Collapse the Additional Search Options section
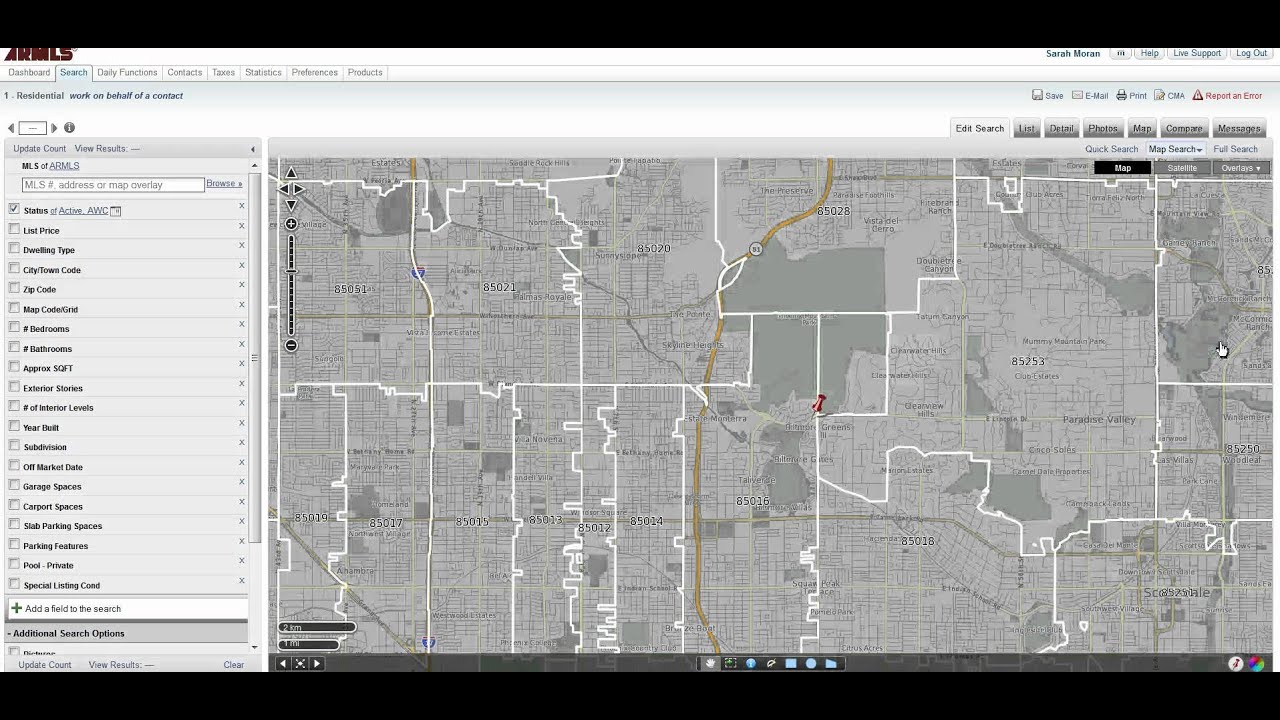This screenshot has width=1280, height=720. coord(68,633)
